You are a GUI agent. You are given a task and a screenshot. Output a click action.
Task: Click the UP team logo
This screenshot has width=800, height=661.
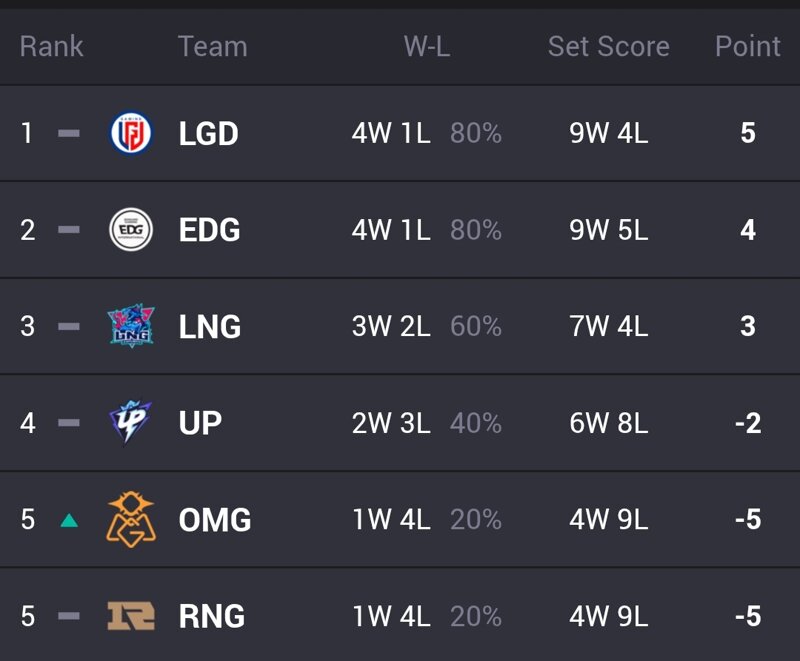click(131, 422)
